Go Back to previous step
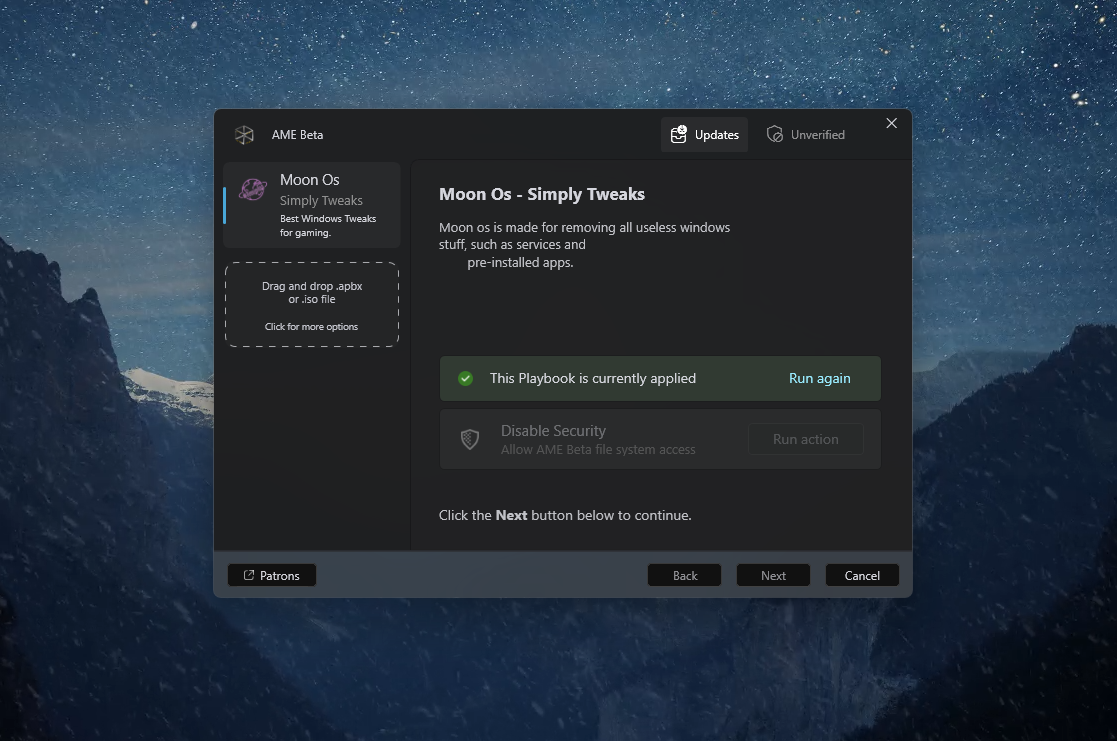 click(x=685, y=576)
